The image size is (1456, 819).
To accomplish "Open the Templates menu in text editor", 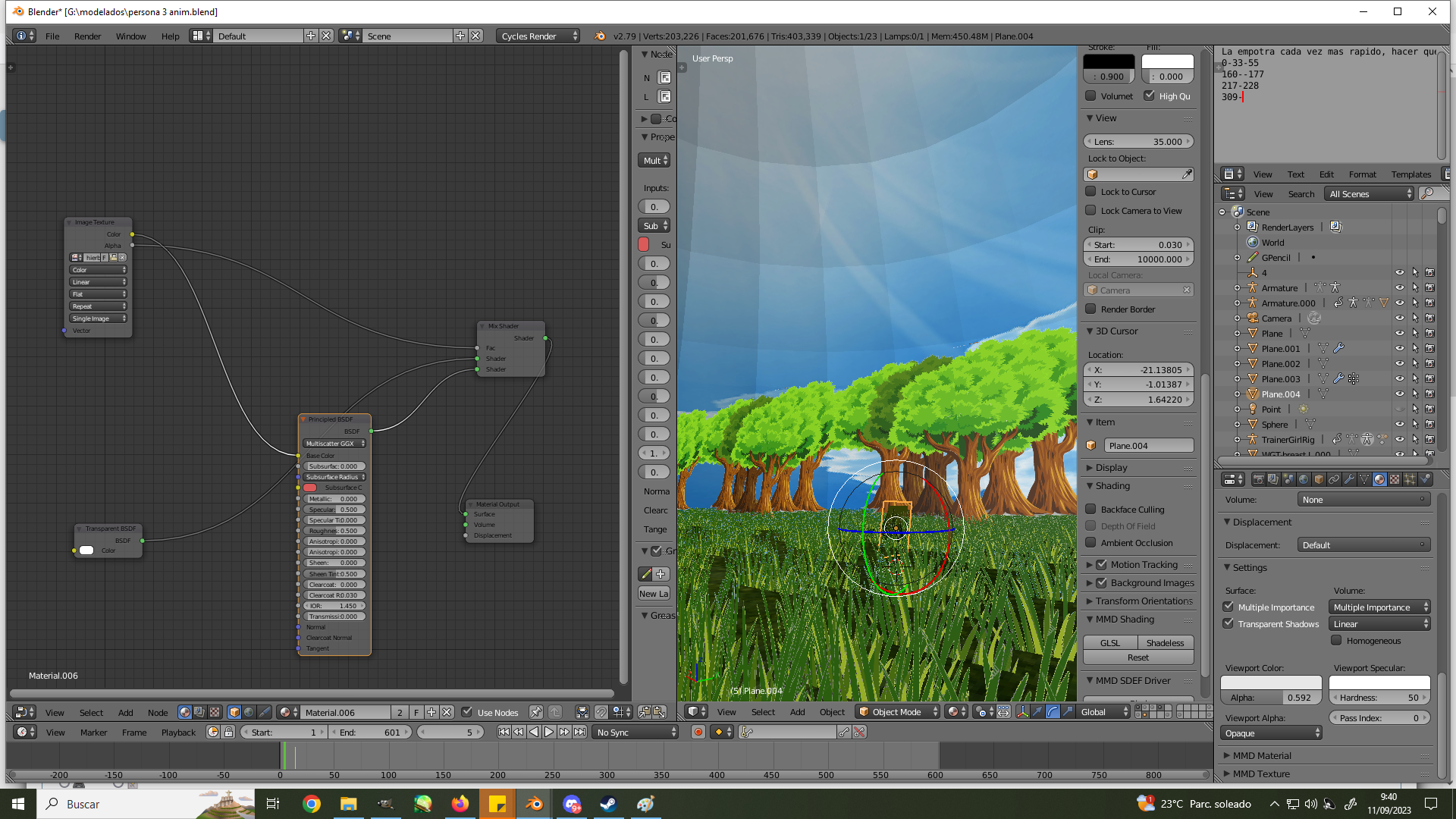I will (1410, 174).
